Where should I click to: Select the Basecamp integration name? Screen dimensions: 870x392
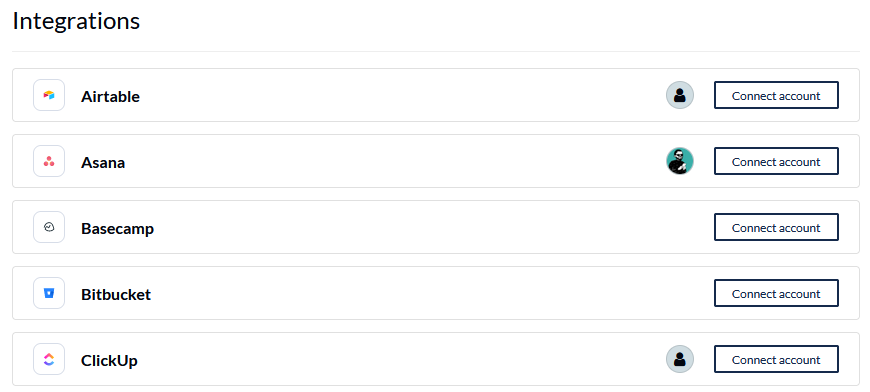(x=118, y=228)
